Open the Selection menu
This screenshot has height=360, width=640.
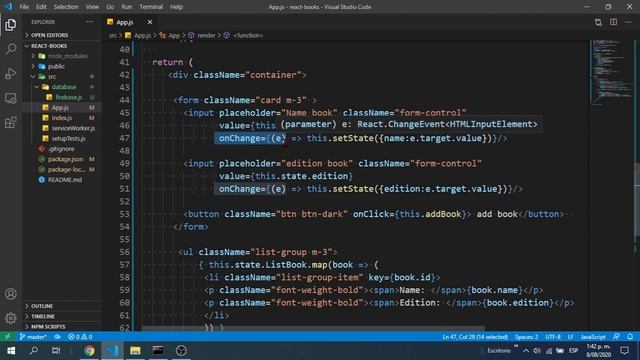(66, 7)
